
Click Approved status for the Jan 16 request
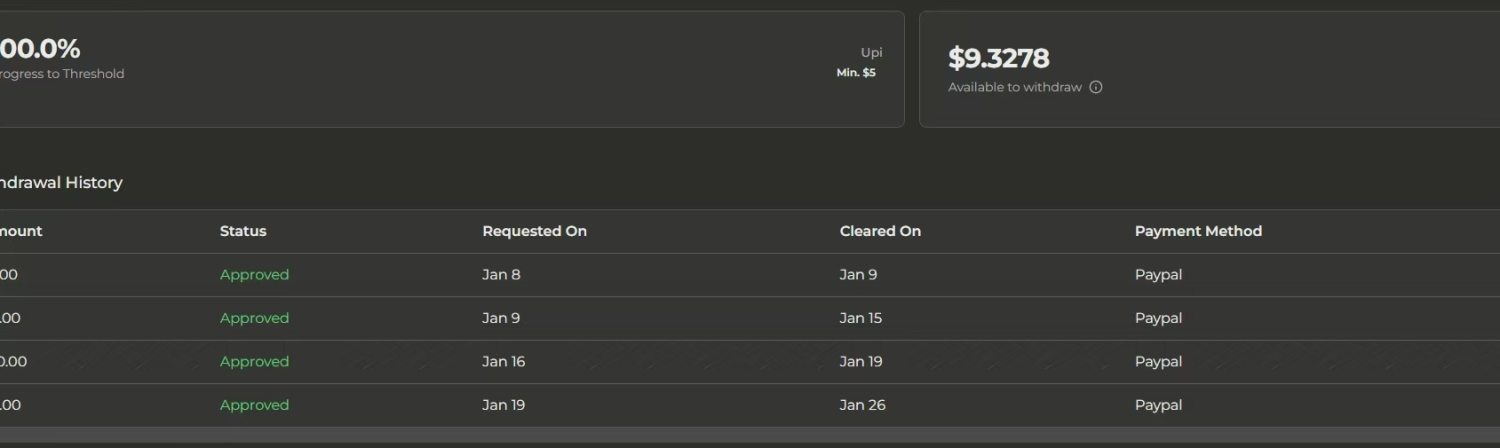pyautogui.click(x=254, y=362)
